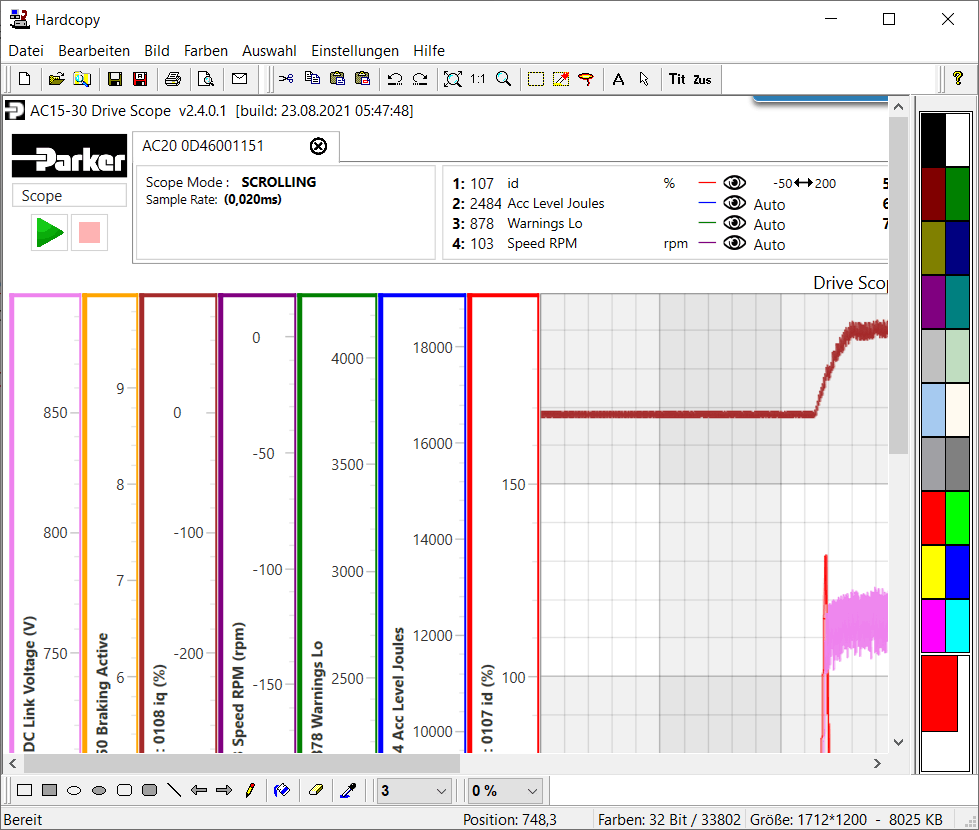Open the Auswahl menu
979x830 pixels.
(269, 51)
